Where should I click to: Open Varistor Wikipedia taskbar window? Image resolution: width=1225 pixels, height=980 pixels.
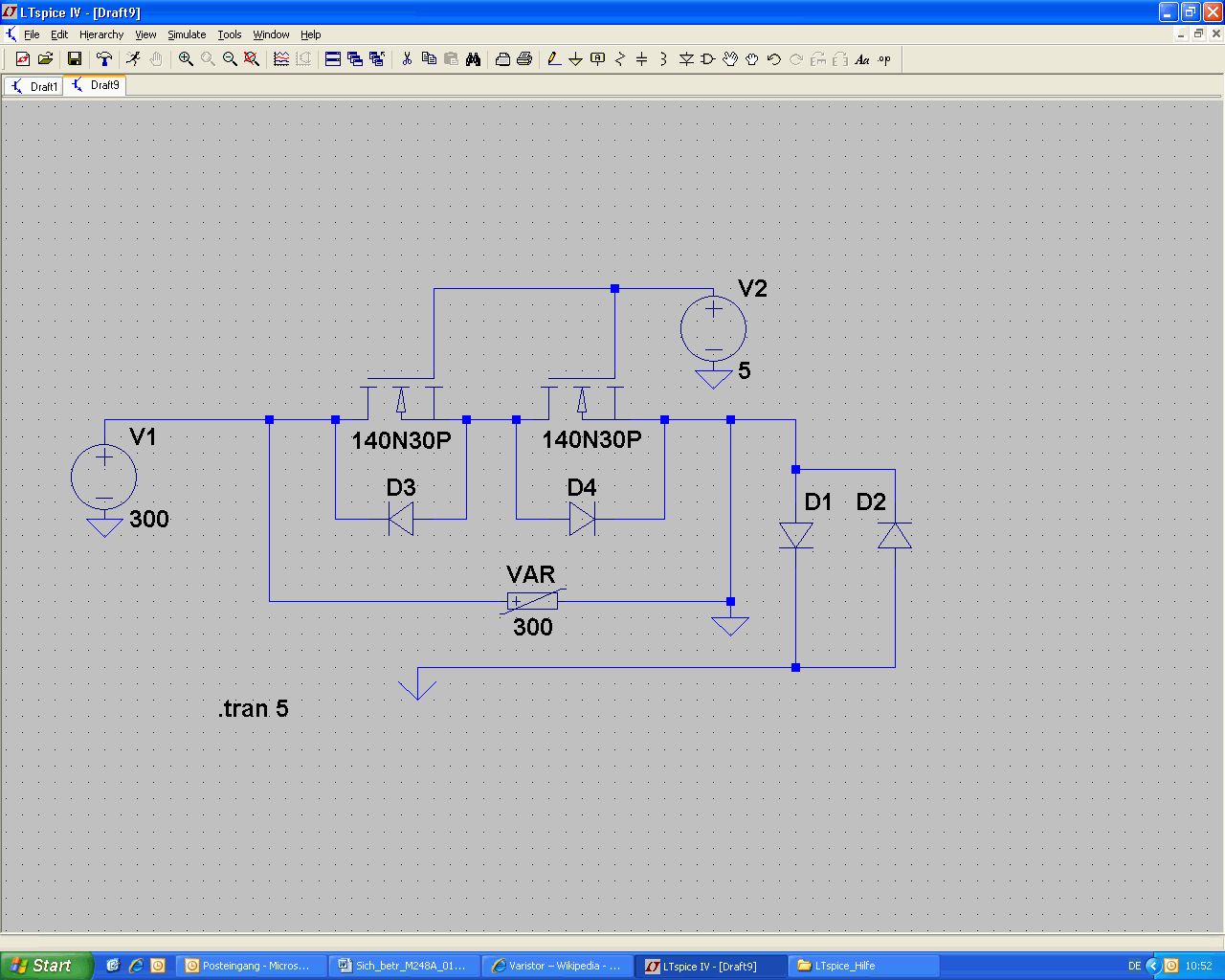pos(555,966)
